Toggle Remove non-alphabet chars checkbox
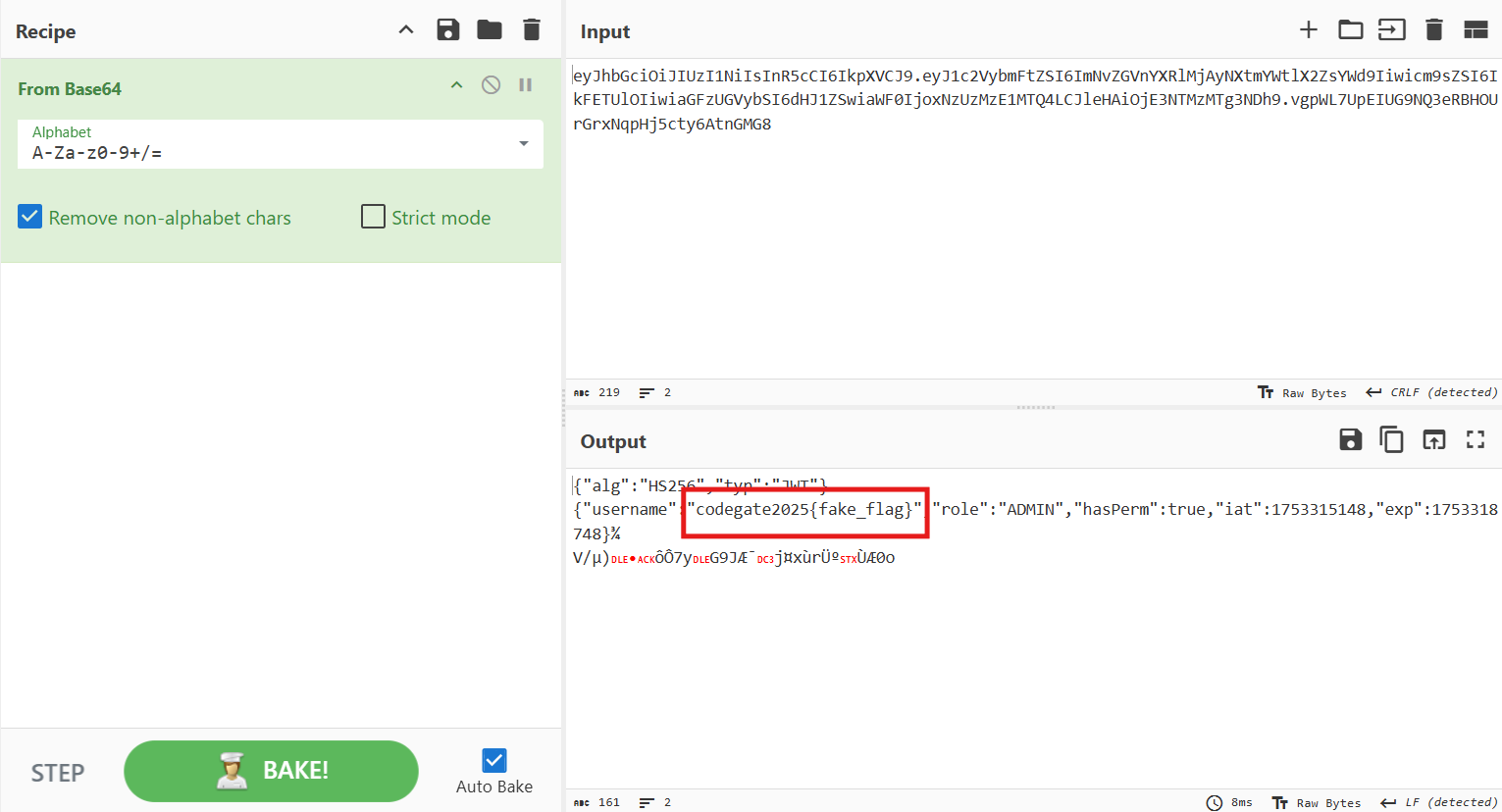 tap(30, 217)
